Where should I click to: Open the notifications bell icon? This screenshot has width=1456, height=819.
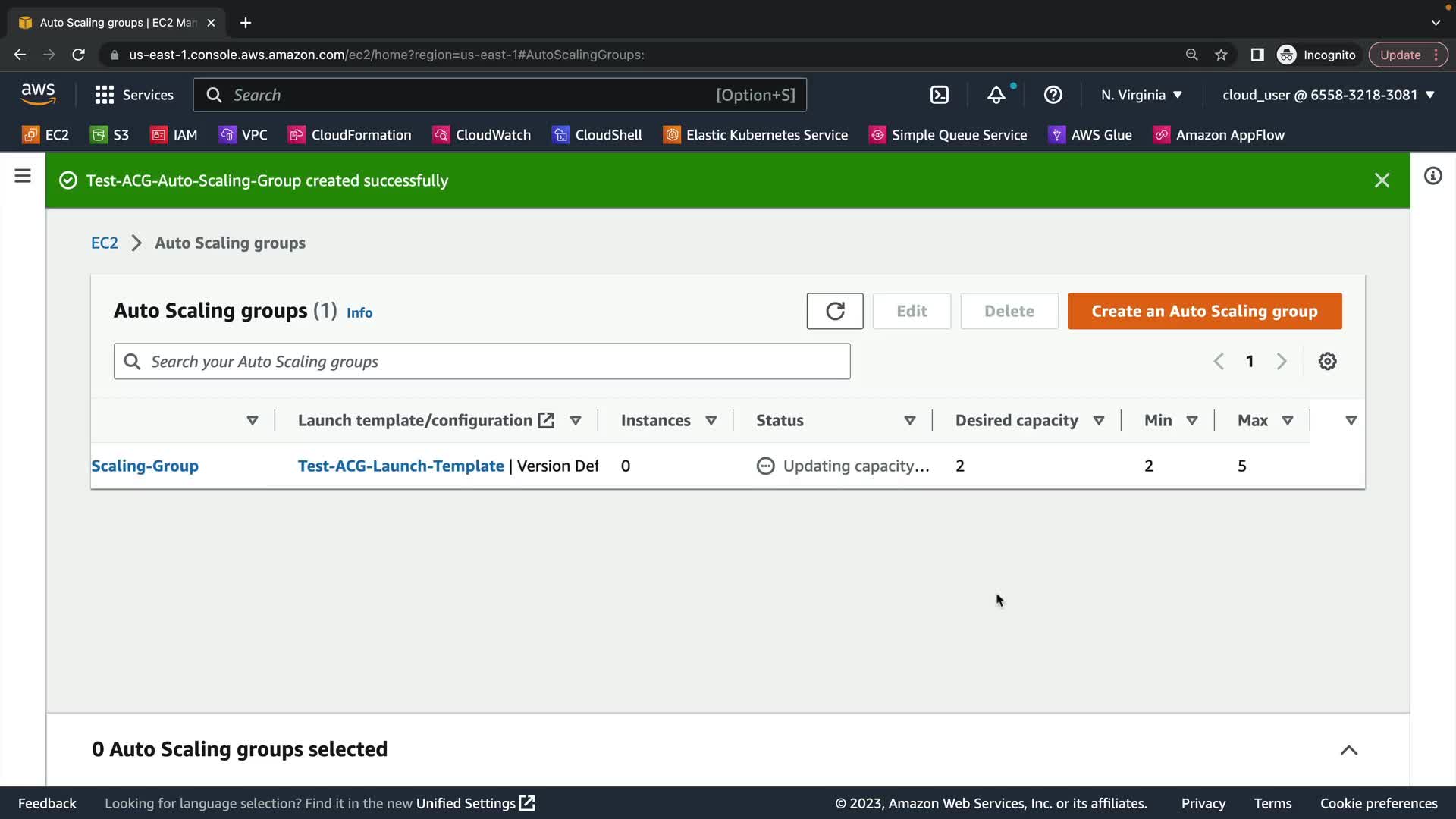point(996,95)
